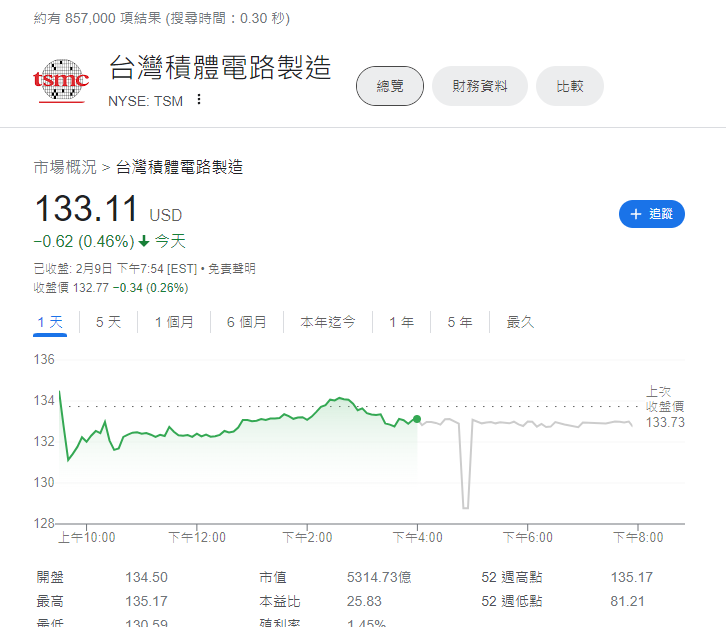
Task: Select the 1 個月 chart range
Action: click(x=174, y=322)
